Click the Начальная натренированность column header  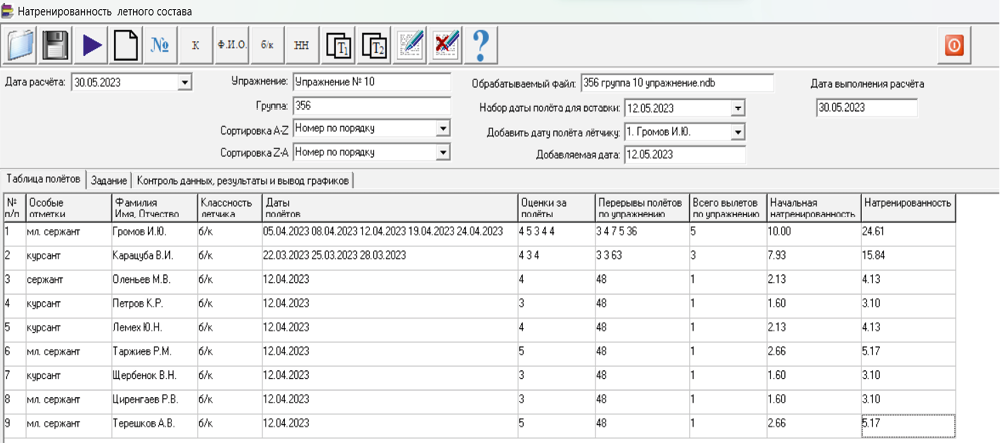(x=814, y=208)
